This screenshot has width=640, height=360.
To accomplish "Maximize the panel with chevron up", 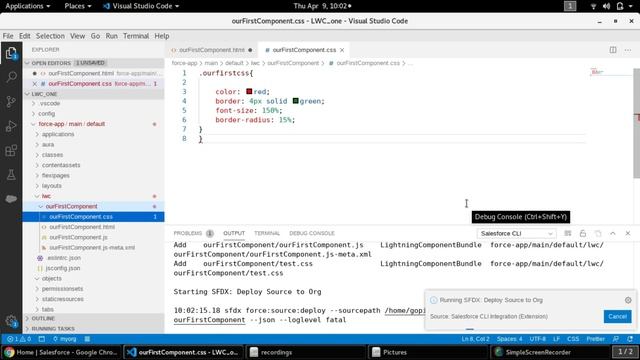I will (x=613, y=233).
